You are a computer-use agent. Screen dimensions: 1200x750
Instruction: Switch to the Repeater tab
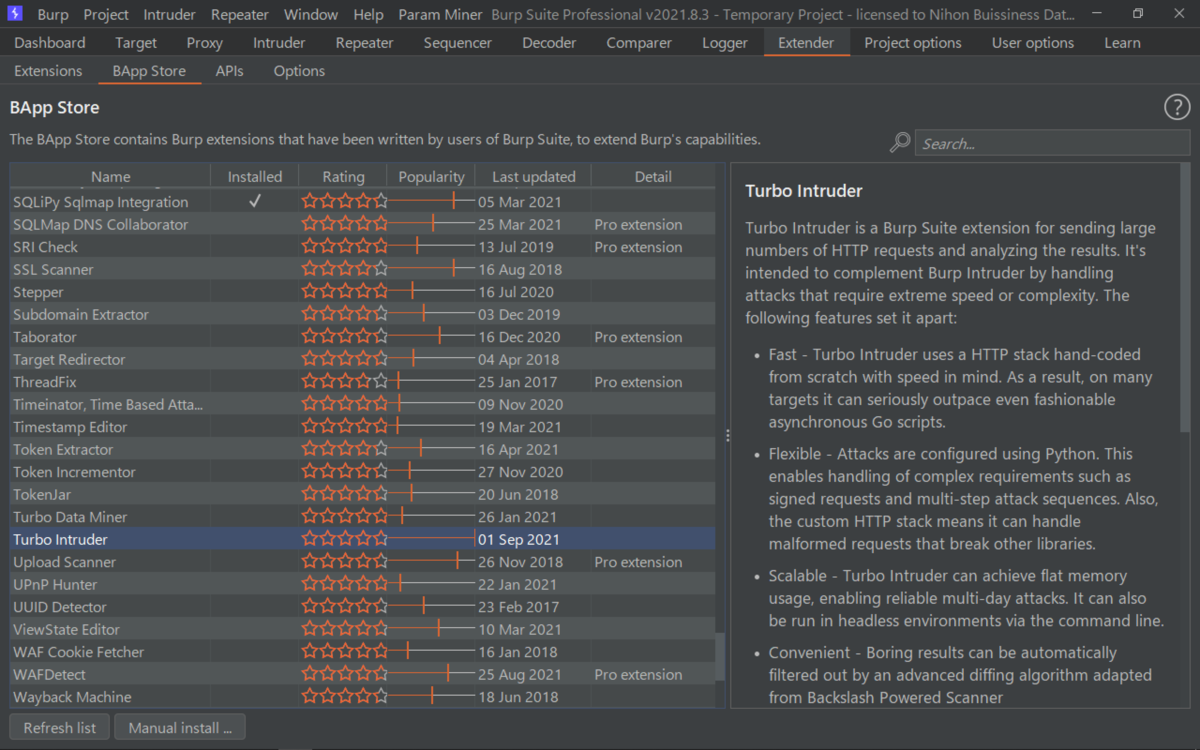[x=365, y=43]
